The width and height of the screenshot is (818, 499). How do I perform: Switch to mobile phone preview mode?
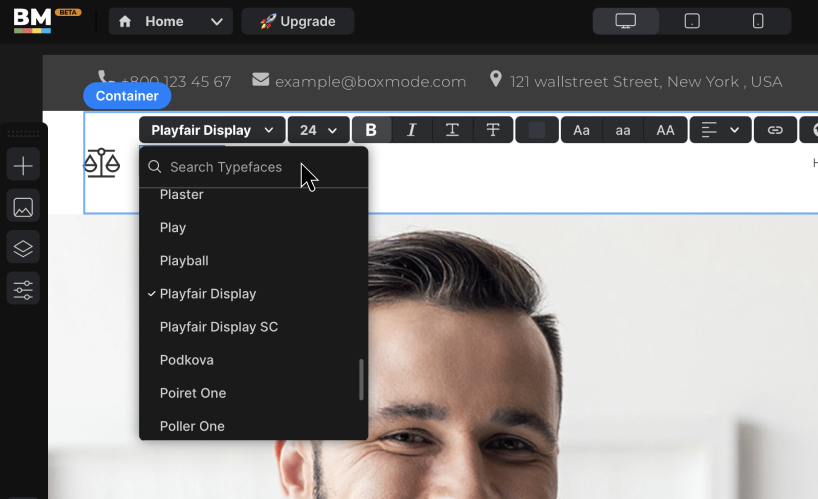point(757,21)
